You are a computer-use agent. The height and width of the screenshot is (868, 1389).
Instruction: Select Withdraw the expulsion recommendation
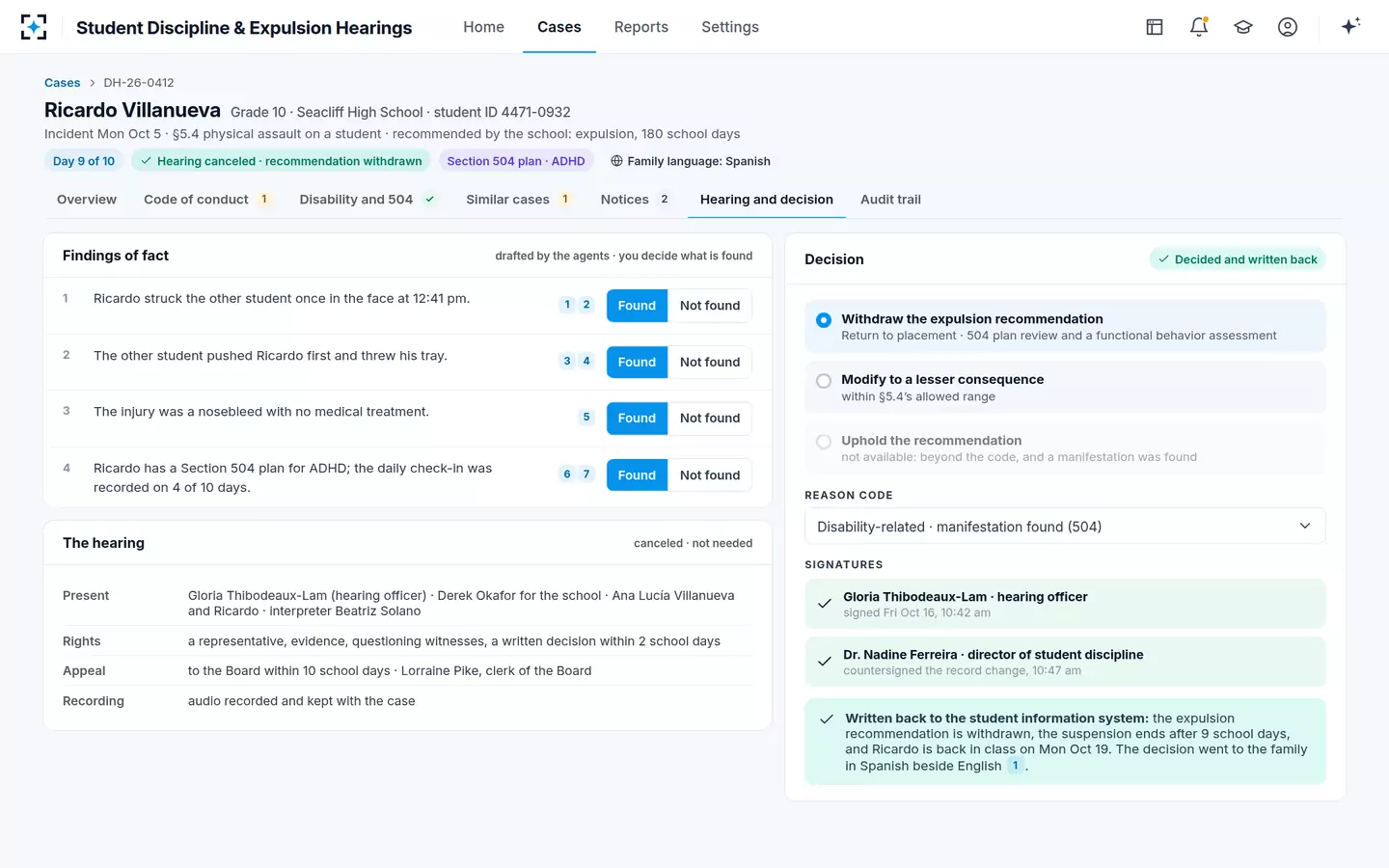(1065, 326)
